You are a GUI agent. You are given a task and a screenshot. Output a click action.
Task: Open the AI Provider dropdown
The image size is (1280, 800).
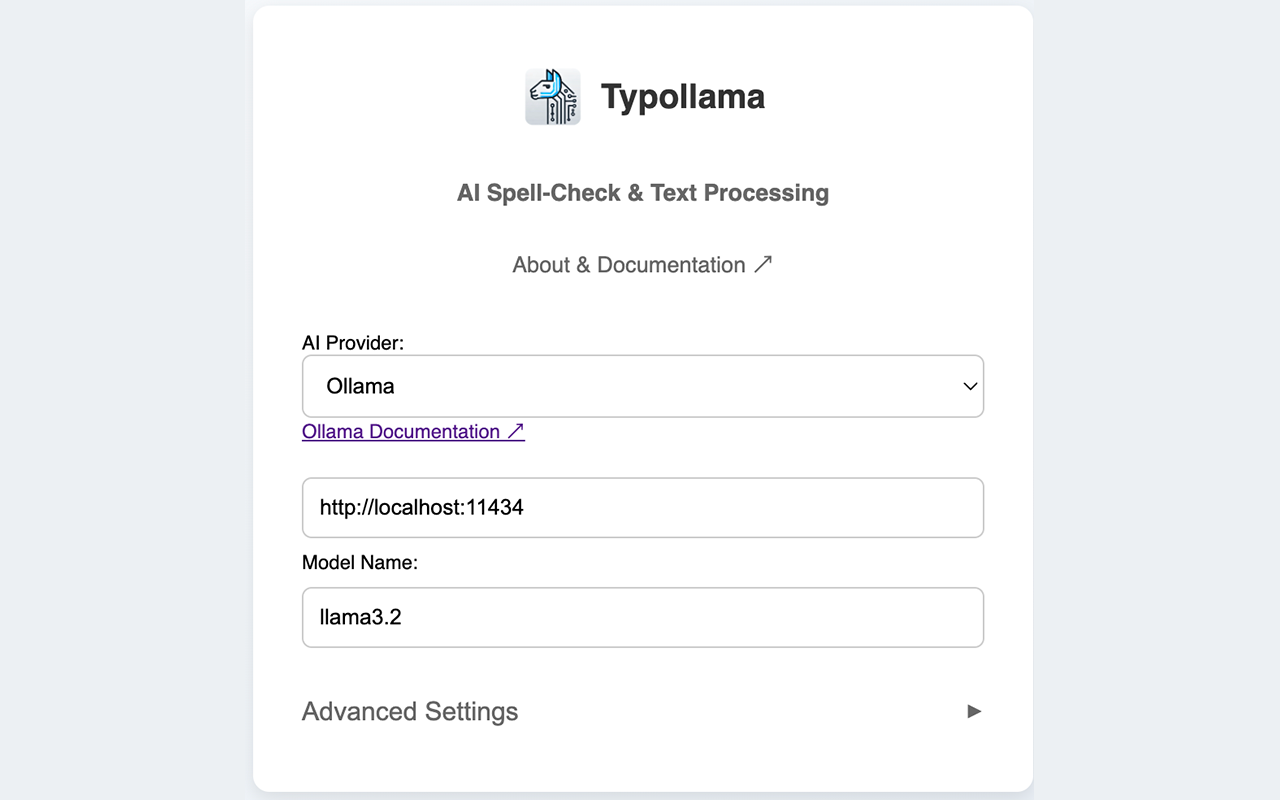tap(643, 386)
